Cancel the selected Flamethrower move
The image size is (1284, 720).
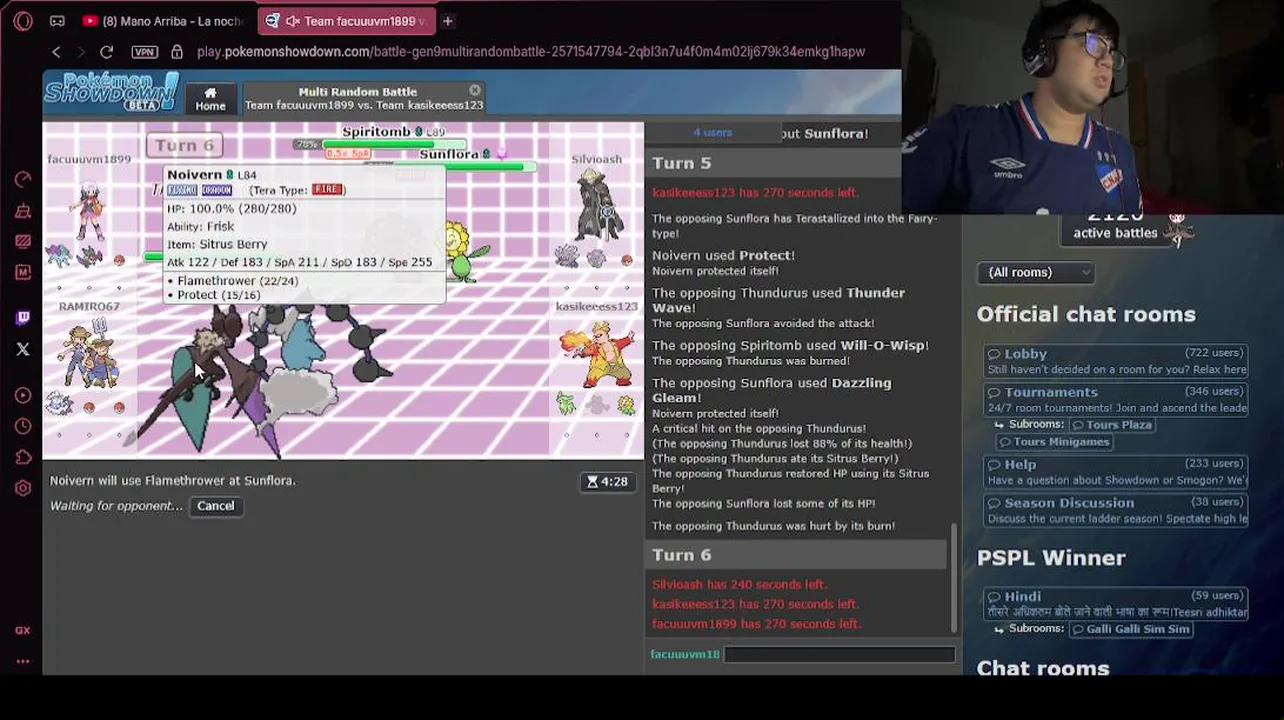tap(215, 506)
